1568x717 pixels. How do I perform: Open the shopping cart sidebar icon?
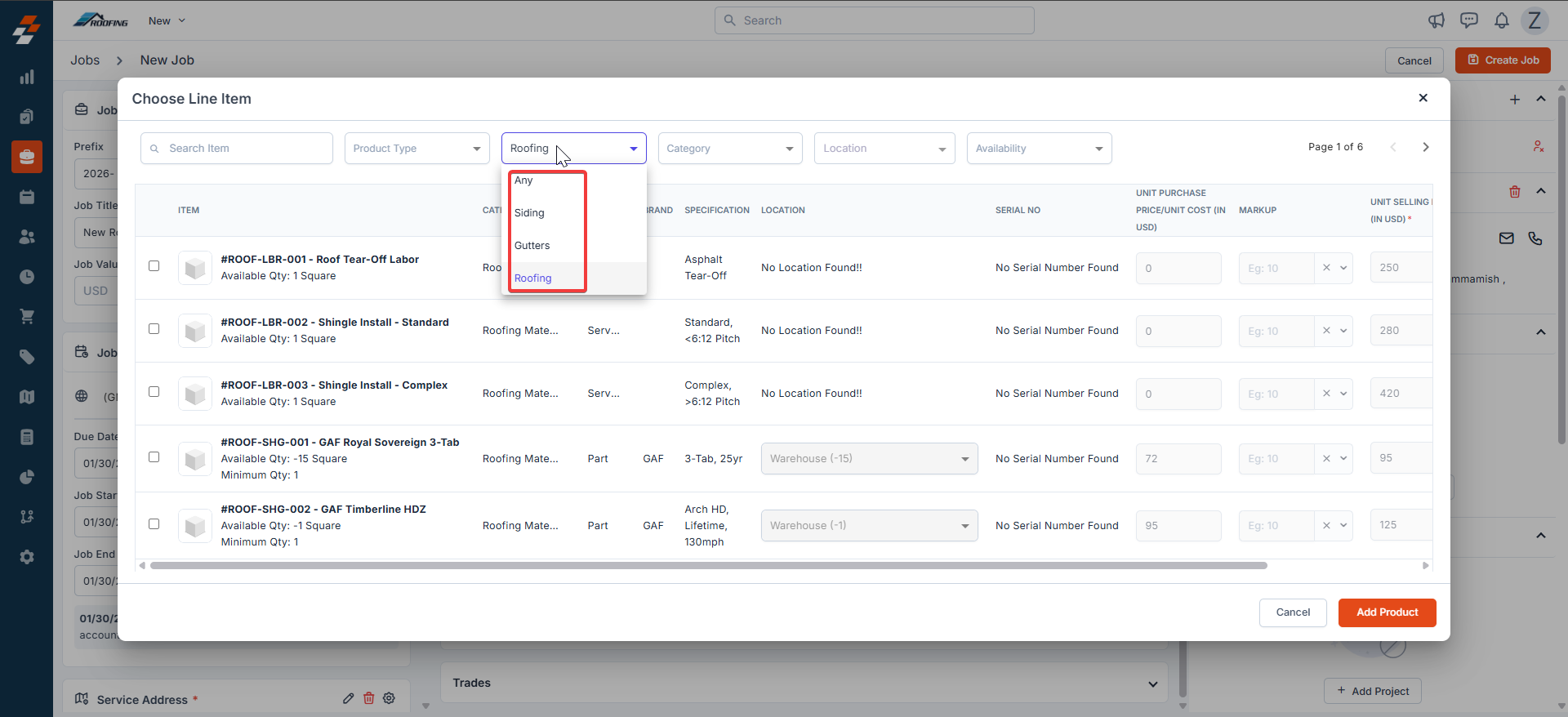[27, 316]
